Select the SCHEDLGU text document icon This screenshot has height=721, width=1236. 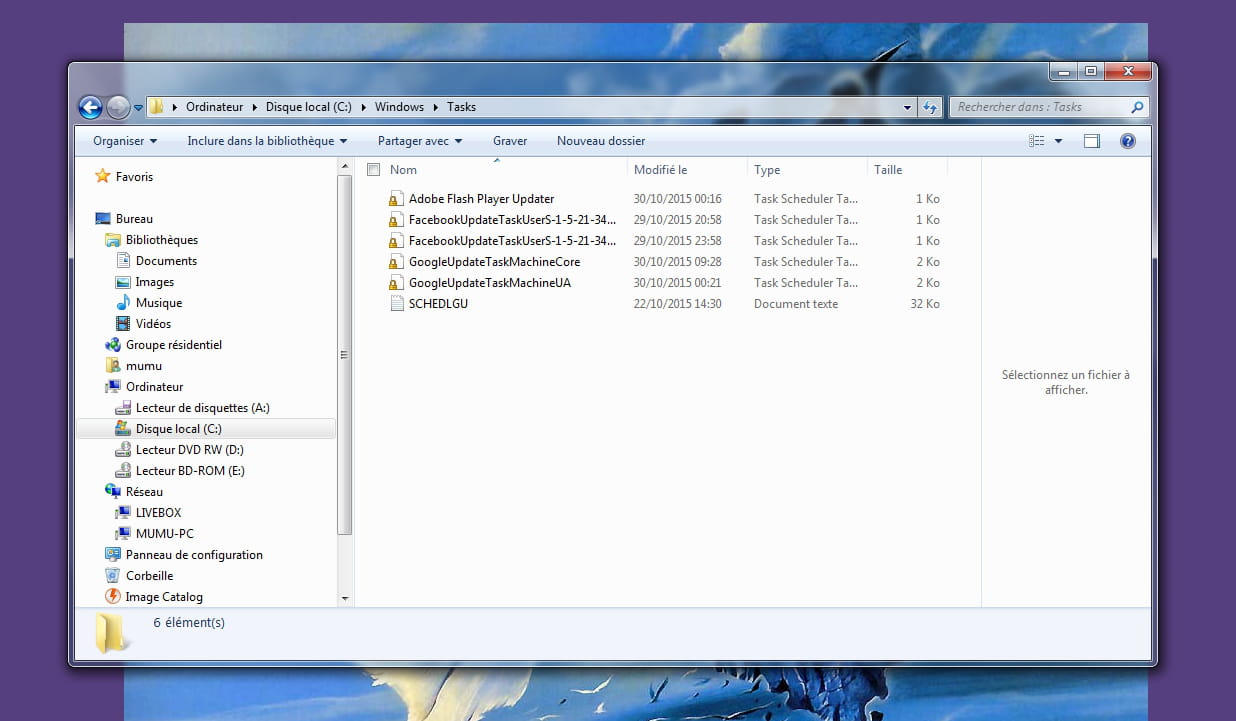pyautogui.click(x=397, y=304)
